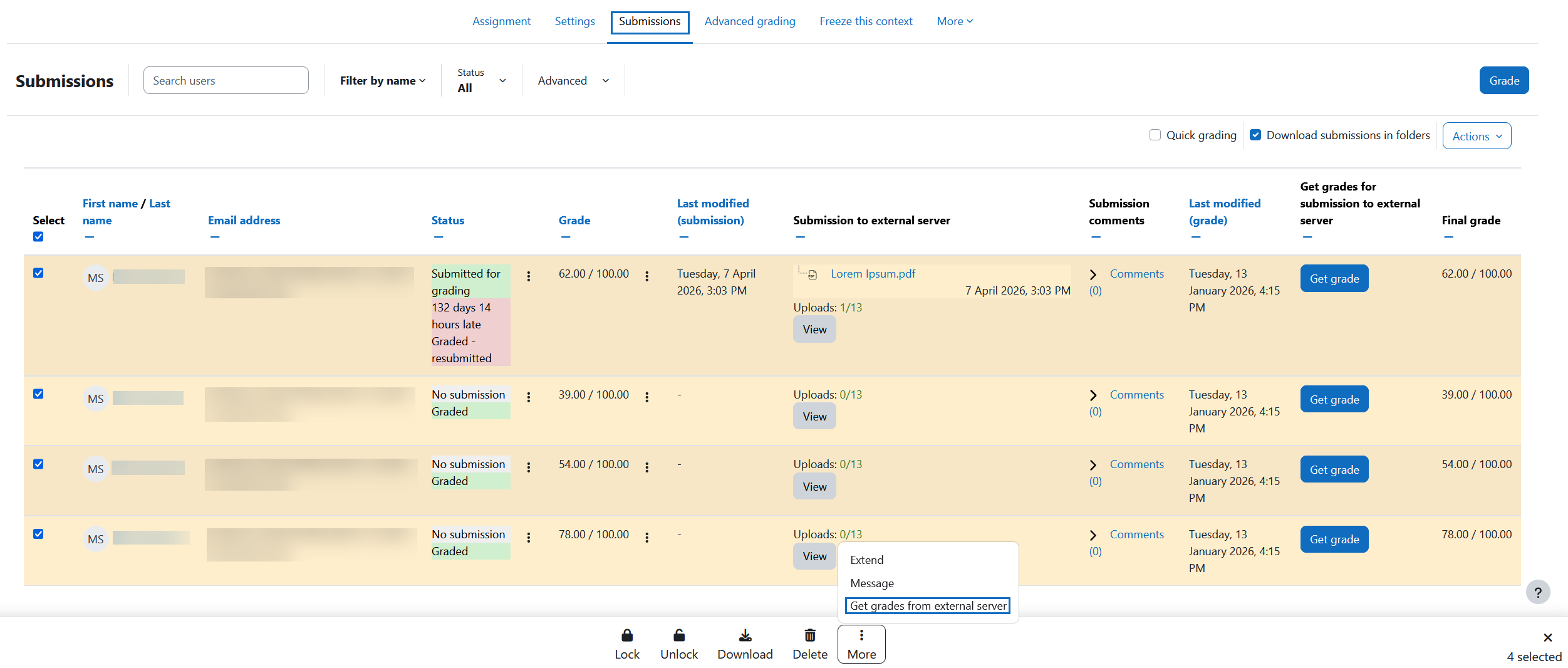Expand the Filter by name dropdown
This screenshot has height=668, width=1568.
click(382, 81)
